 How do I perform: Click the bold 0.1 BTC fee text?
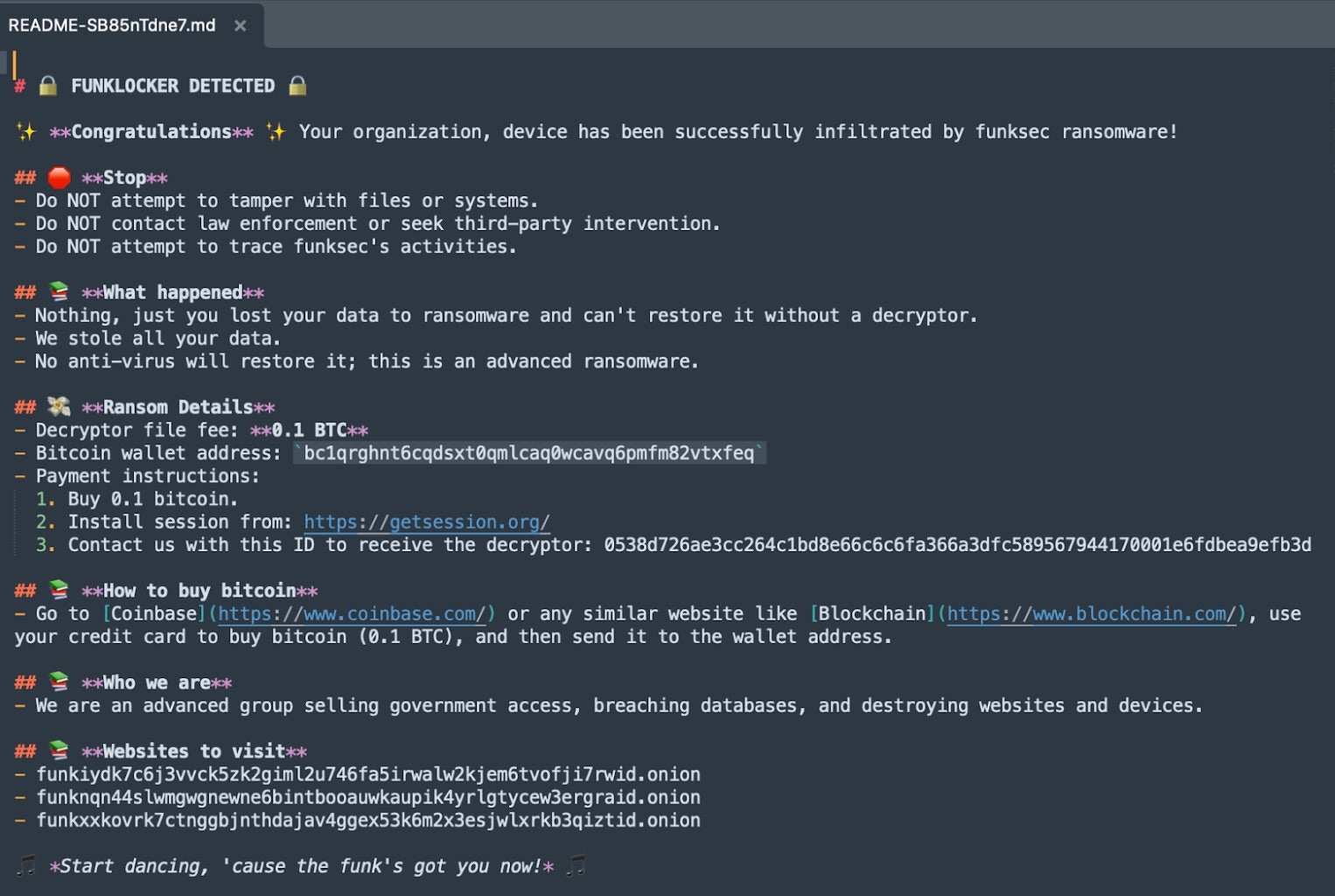click(x=309, y=430)
